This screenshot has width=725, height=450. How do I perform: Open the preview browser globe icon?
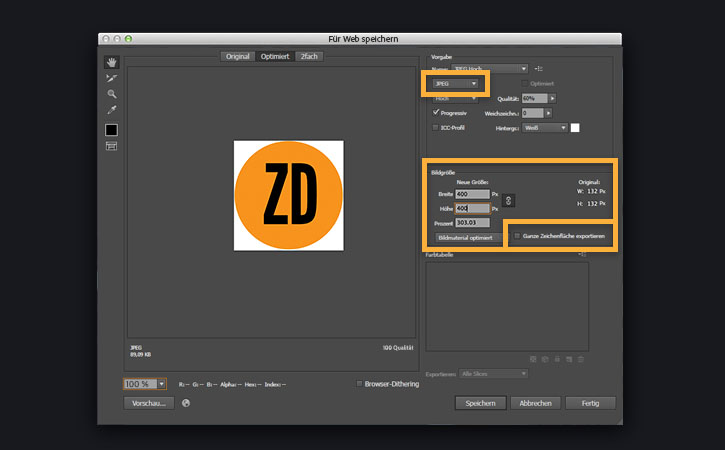186,403
